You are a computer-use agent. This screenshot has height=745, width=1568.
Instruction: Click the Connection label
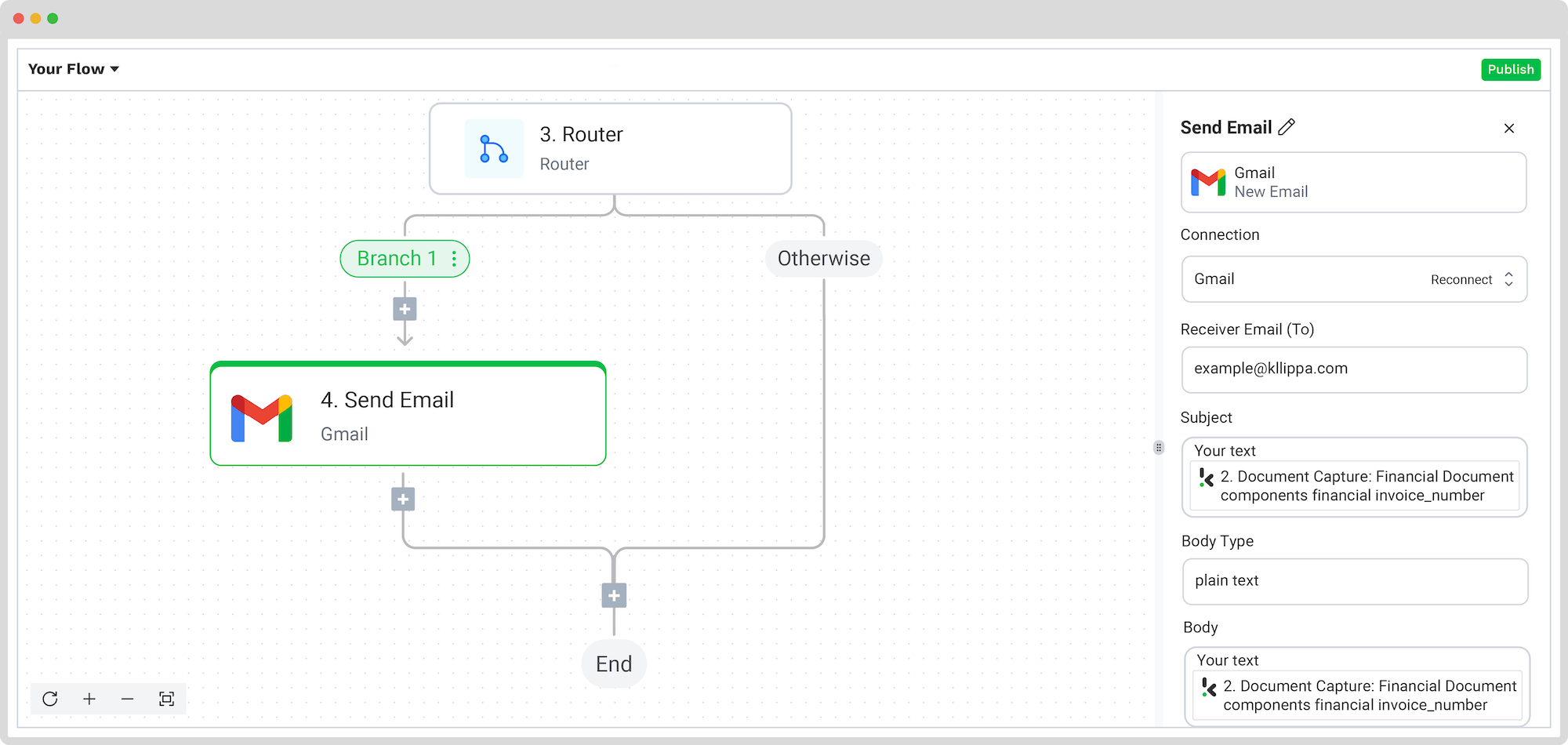click(1220, 234)
